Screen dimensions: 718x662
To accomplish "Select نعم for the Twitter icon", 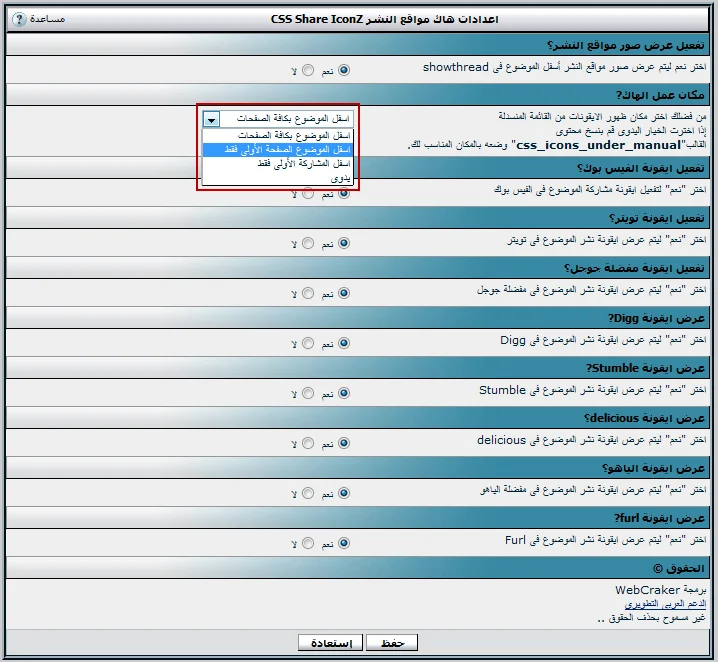I will click(344, 243).
